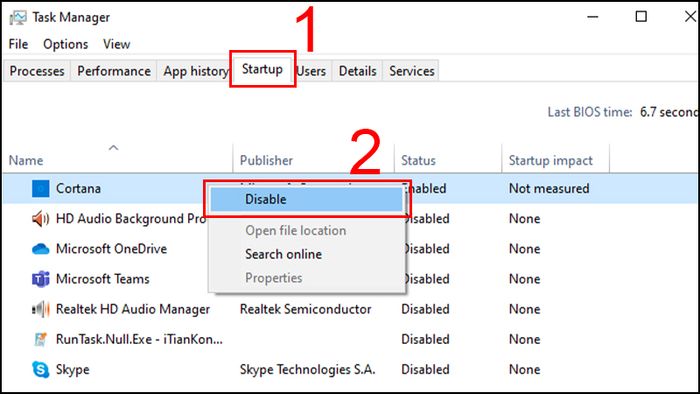
Task: Click the Disabled status for RunTask.Null.Exe
Action: pyautogui.click(x=425, y=340)
